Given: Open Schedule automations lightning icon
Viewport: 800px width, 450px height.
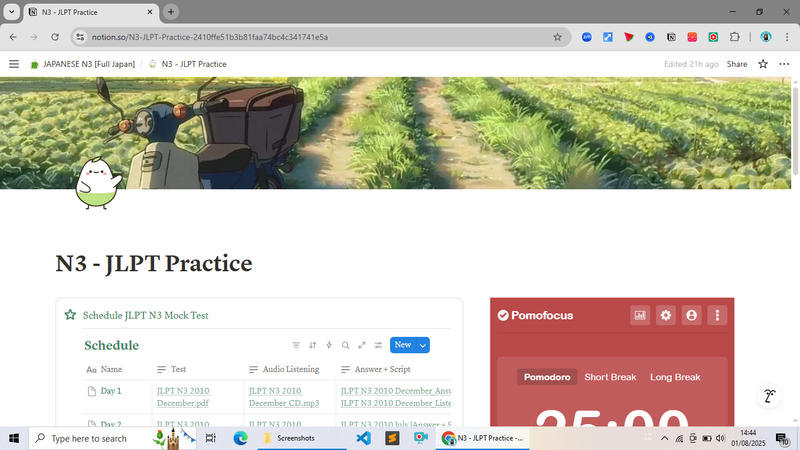Looking at the screenshot, I should [x=329, y=345].
